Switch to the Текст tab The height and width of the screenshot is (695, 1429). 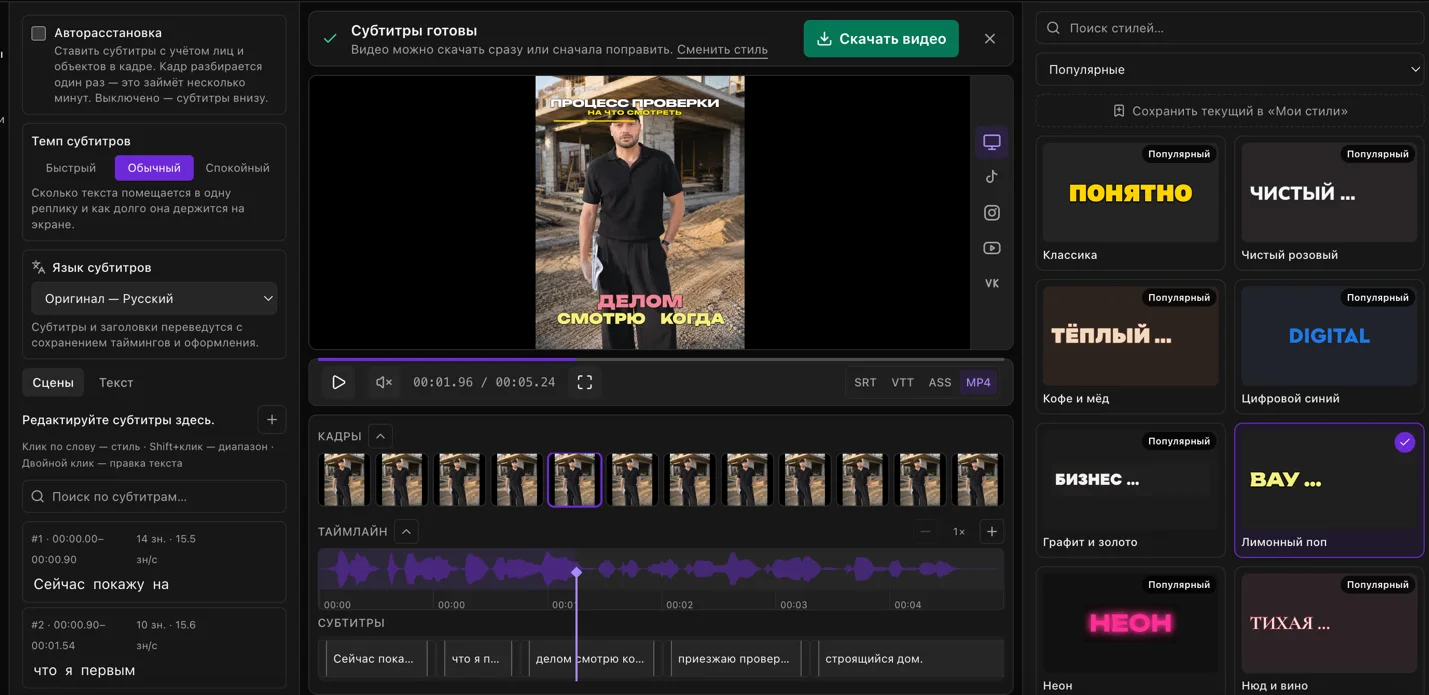coord(116,383)
